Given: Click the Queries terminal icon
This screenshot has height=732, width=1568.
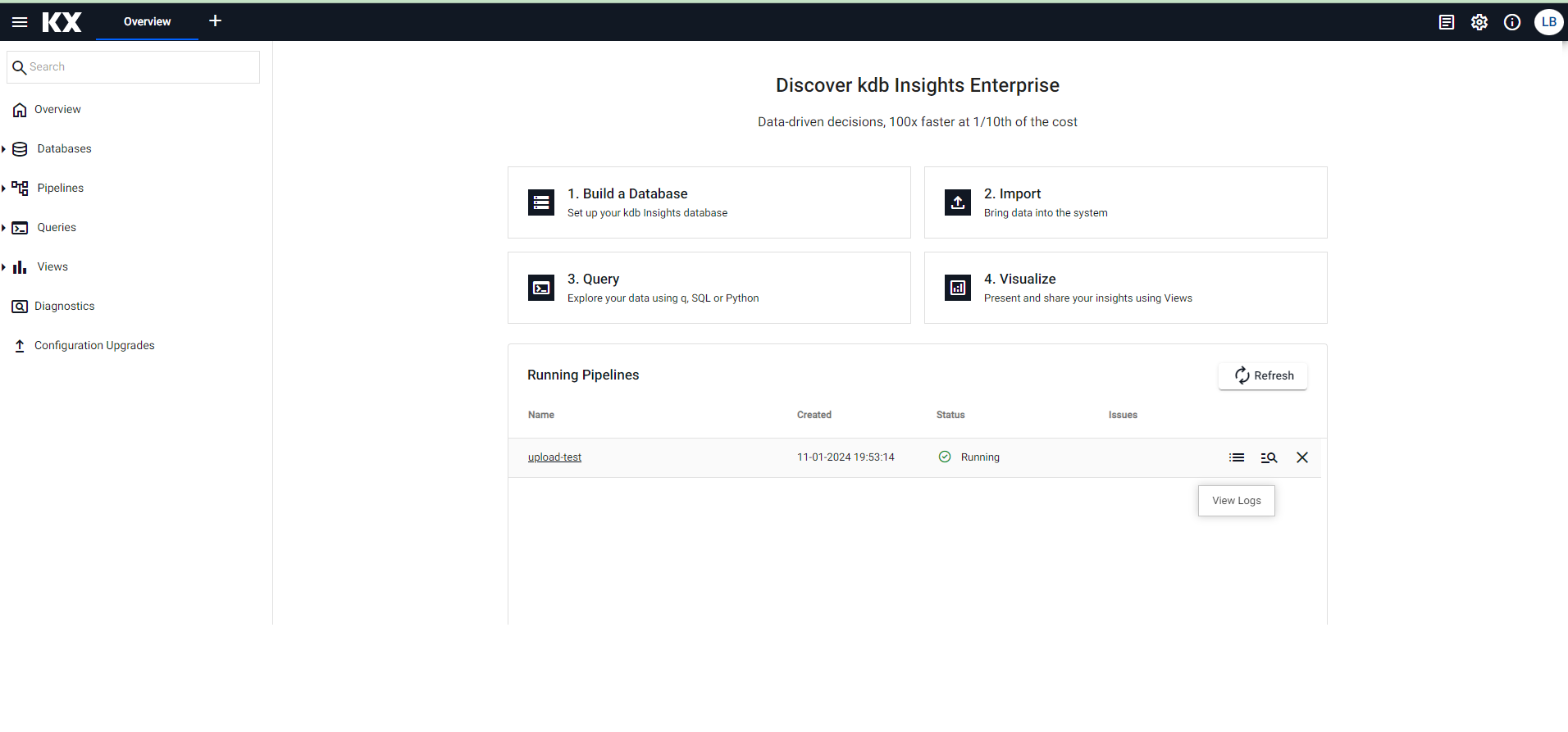Looking at the screenshot, I should point(21,228).
